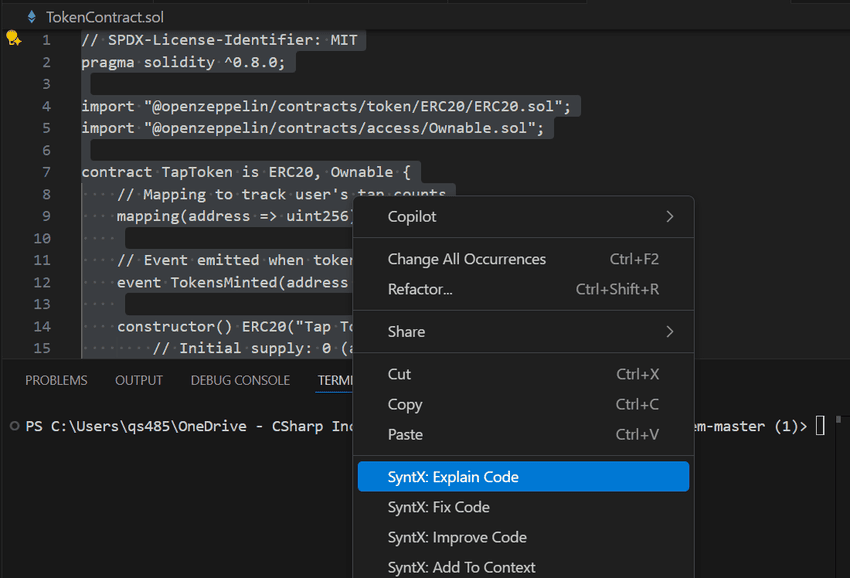Click SyntX: Add To Context
The height and width of the screenshot is (578, 850).
(x=461, y=567)
